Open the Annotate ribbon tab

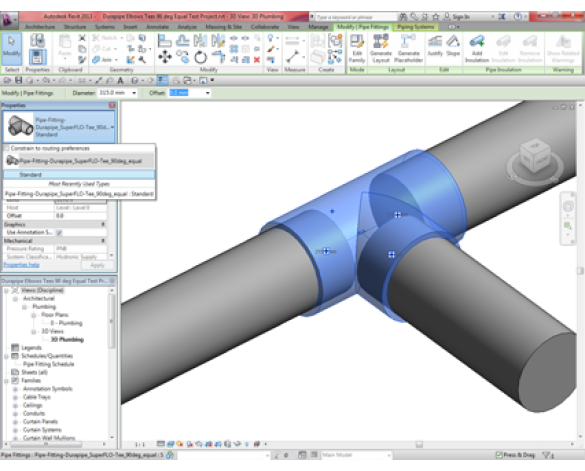pos(157,27)
